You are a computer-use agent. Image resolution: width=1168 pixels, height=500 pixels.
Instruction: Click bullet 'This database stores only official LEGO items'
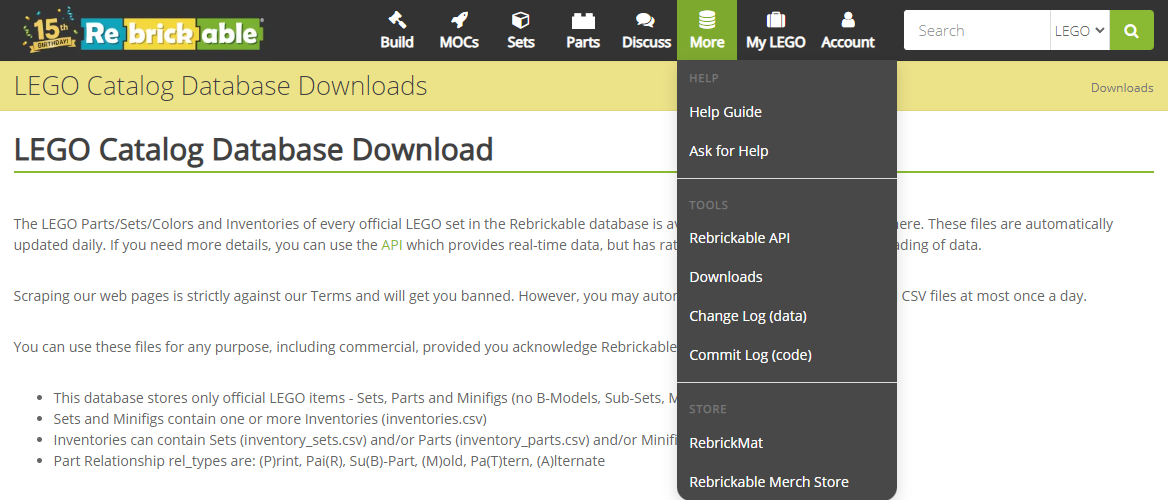(364, 398)
